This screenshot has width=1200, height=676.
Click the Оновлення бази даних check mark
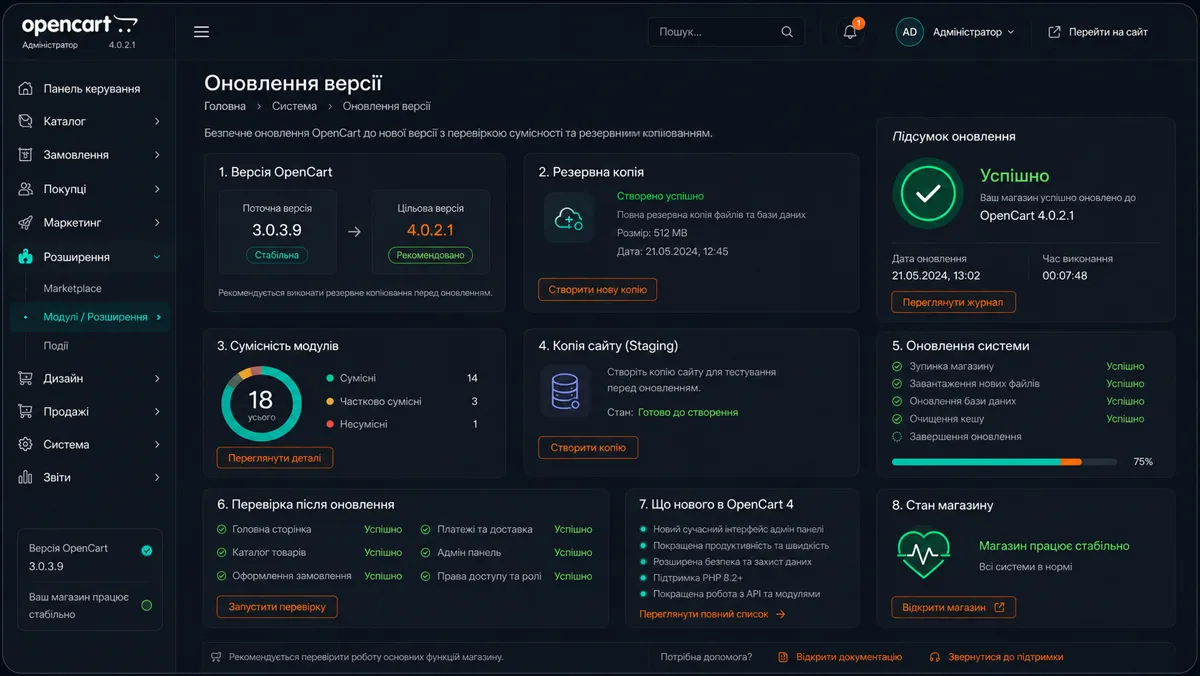point(897,401)
